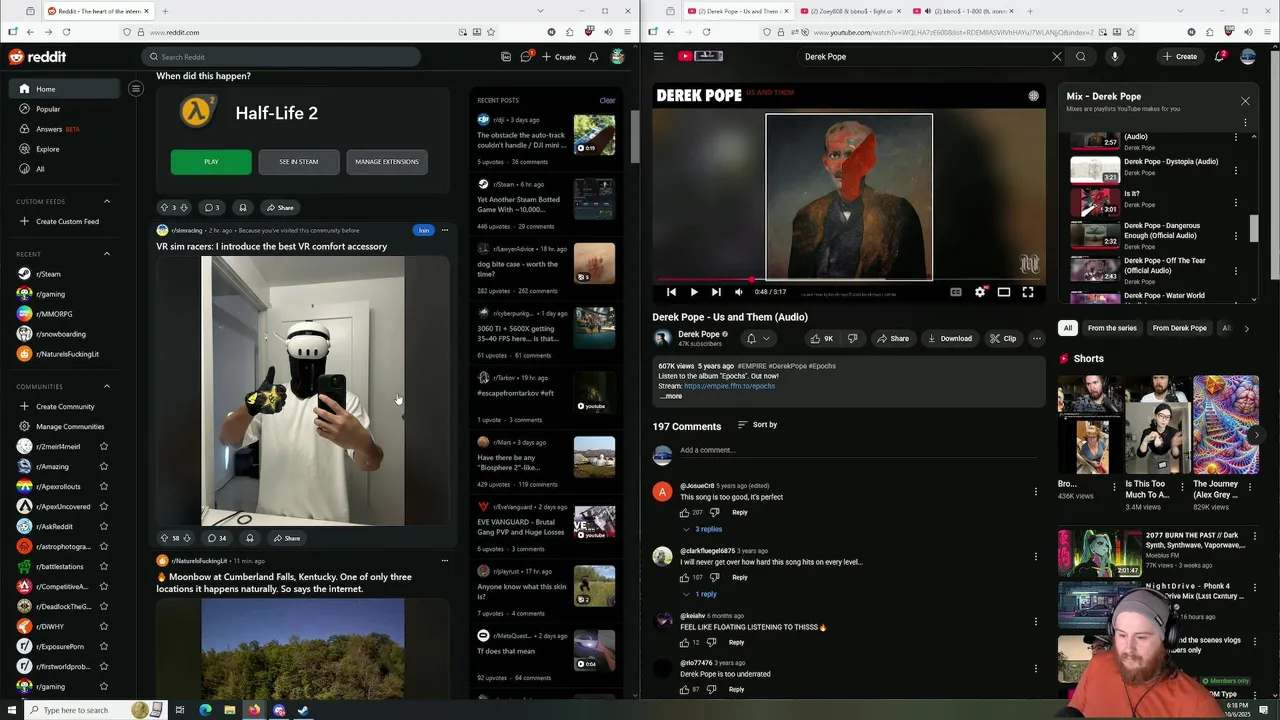Click SEE IN STEAM button
The image size is (1280, 720).
pyautogui.click(x=298, y=162)
